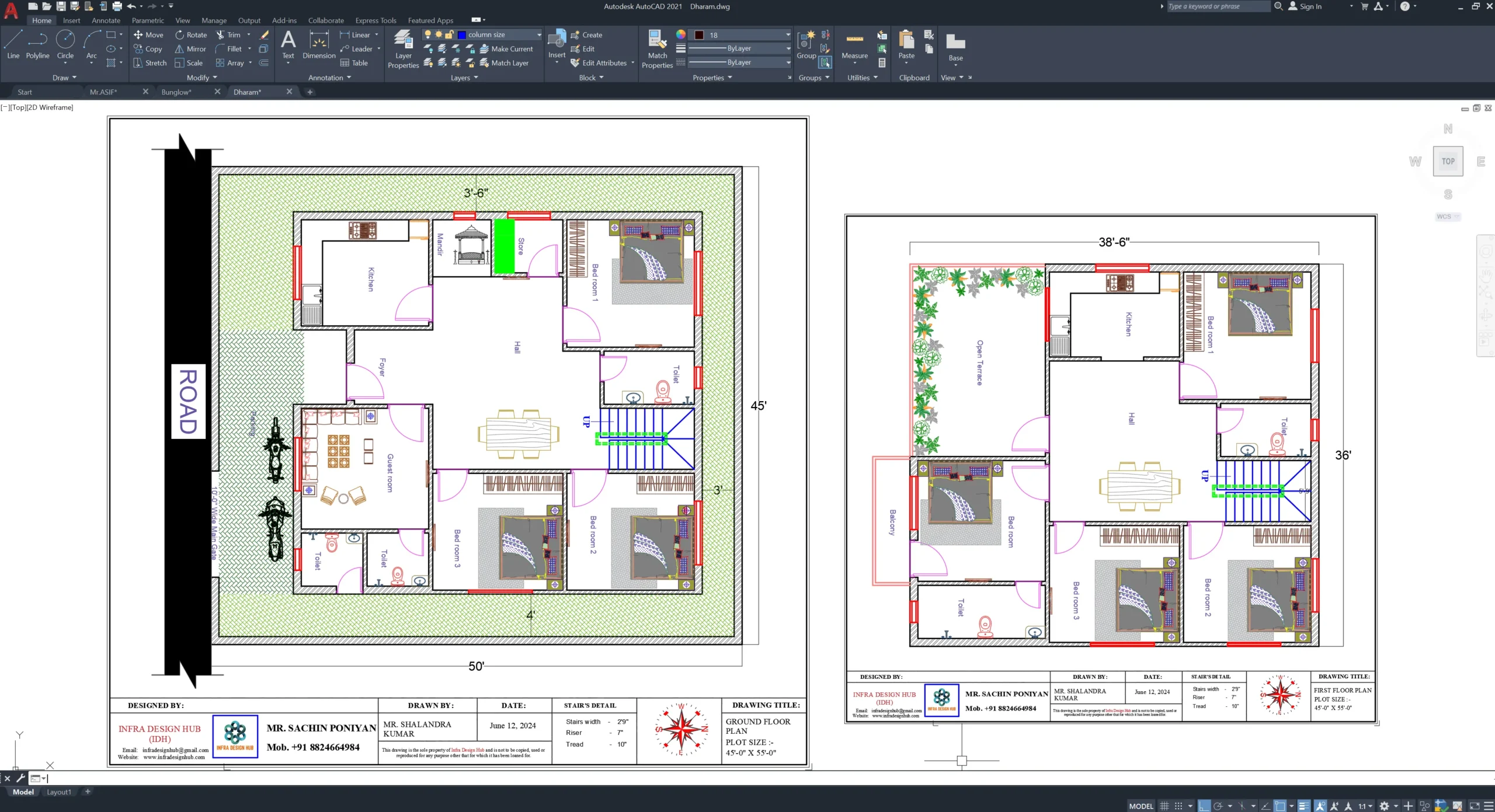1495x812 pixels.
Task: Activate the Stretch tool
Action: [150, 62]
